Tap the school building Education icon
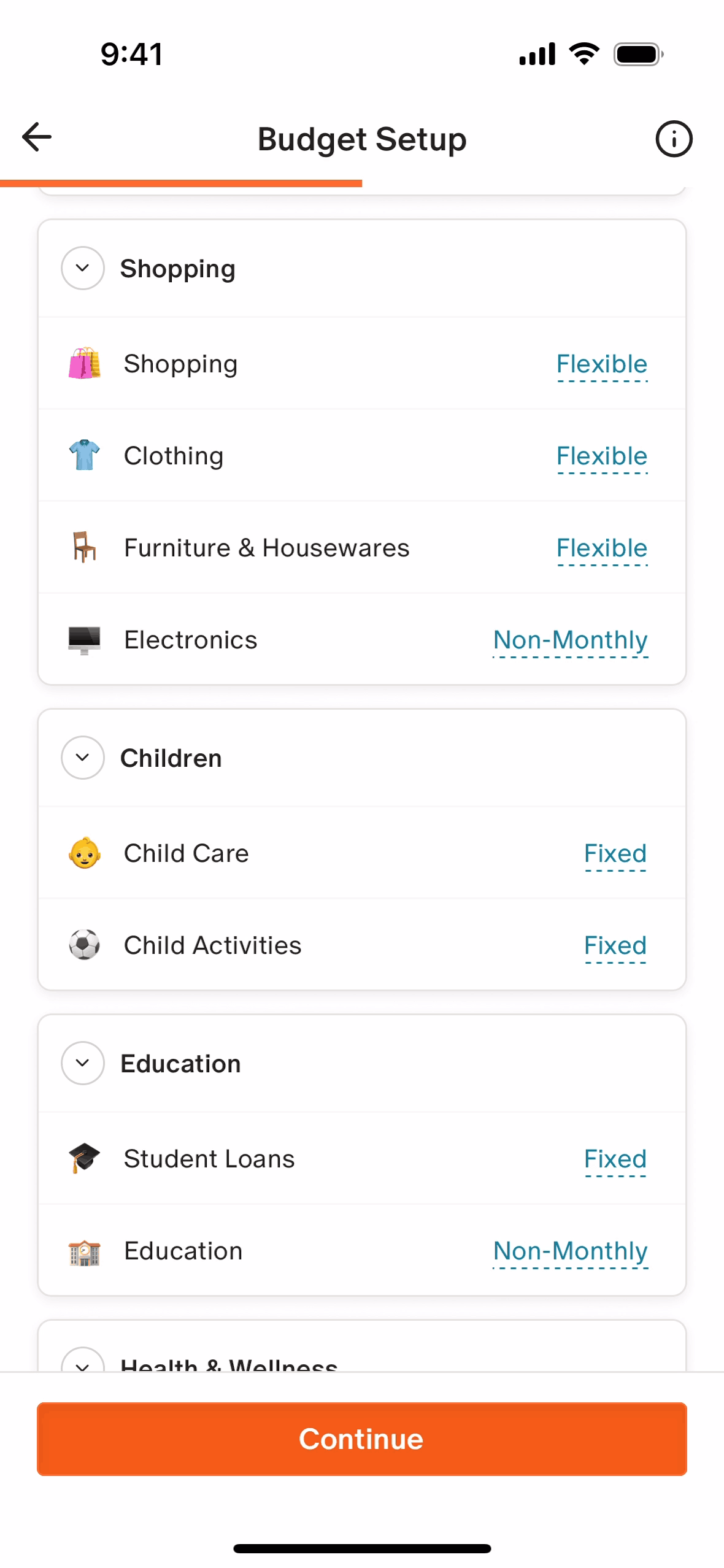 pos(84,1251)
